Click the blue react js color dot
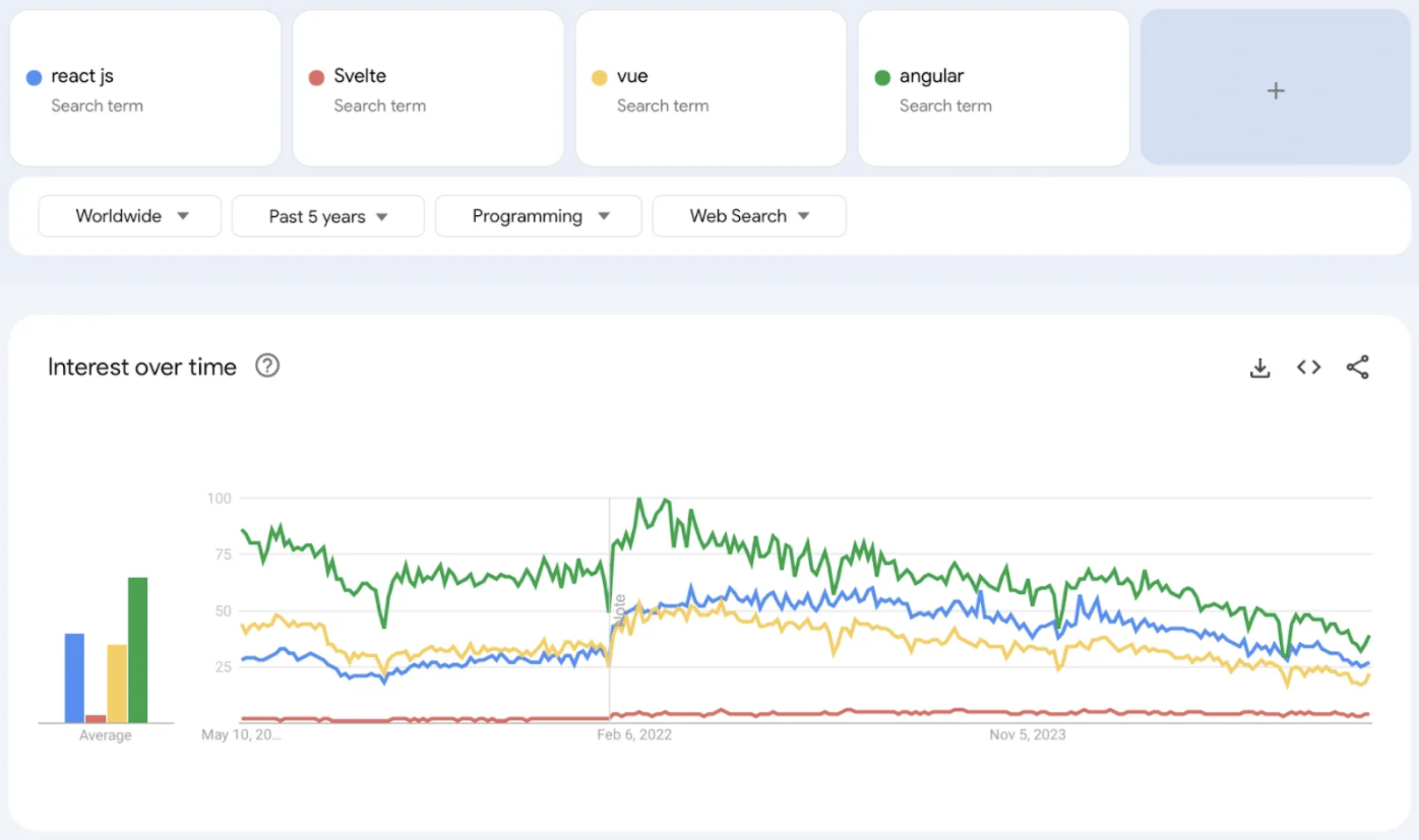The width and height of the screenshot is (1419, 840). pos(34,78)
